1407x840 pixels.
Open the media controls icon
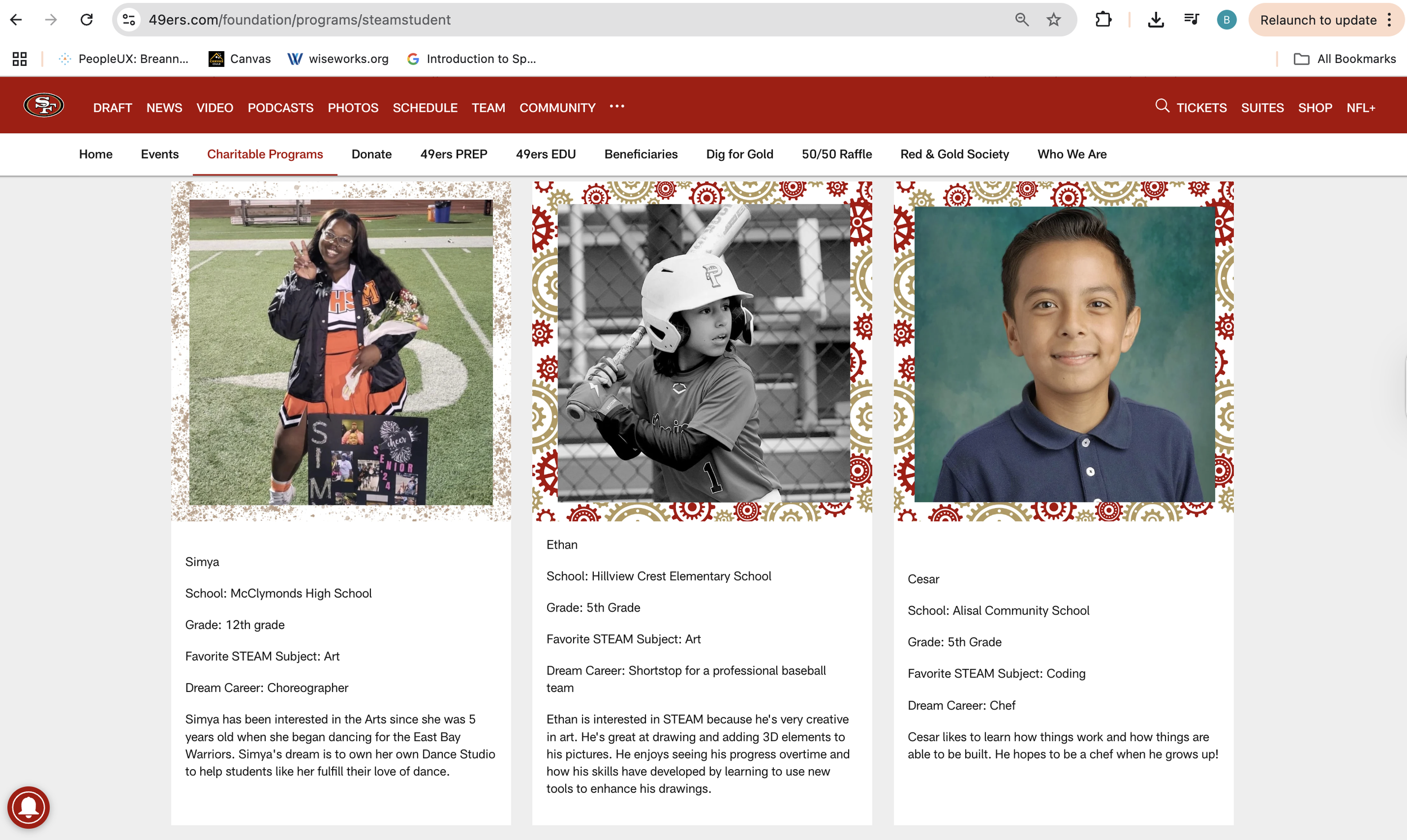pyautogui.click(x=1191, y=20)
